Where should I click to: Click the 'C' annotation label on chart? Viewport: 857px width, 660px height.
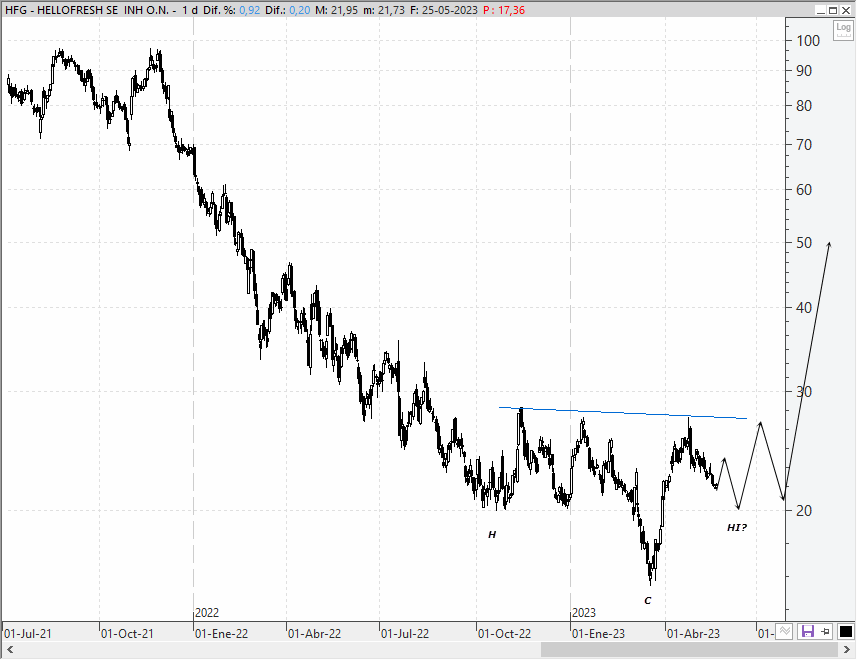(648, 600)
